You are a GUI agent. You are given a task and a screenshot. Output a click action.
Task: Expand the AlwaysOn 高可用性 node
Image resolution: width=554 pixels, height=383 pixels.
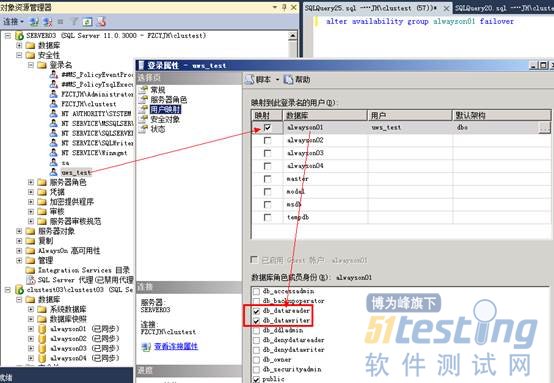point(19,251)
